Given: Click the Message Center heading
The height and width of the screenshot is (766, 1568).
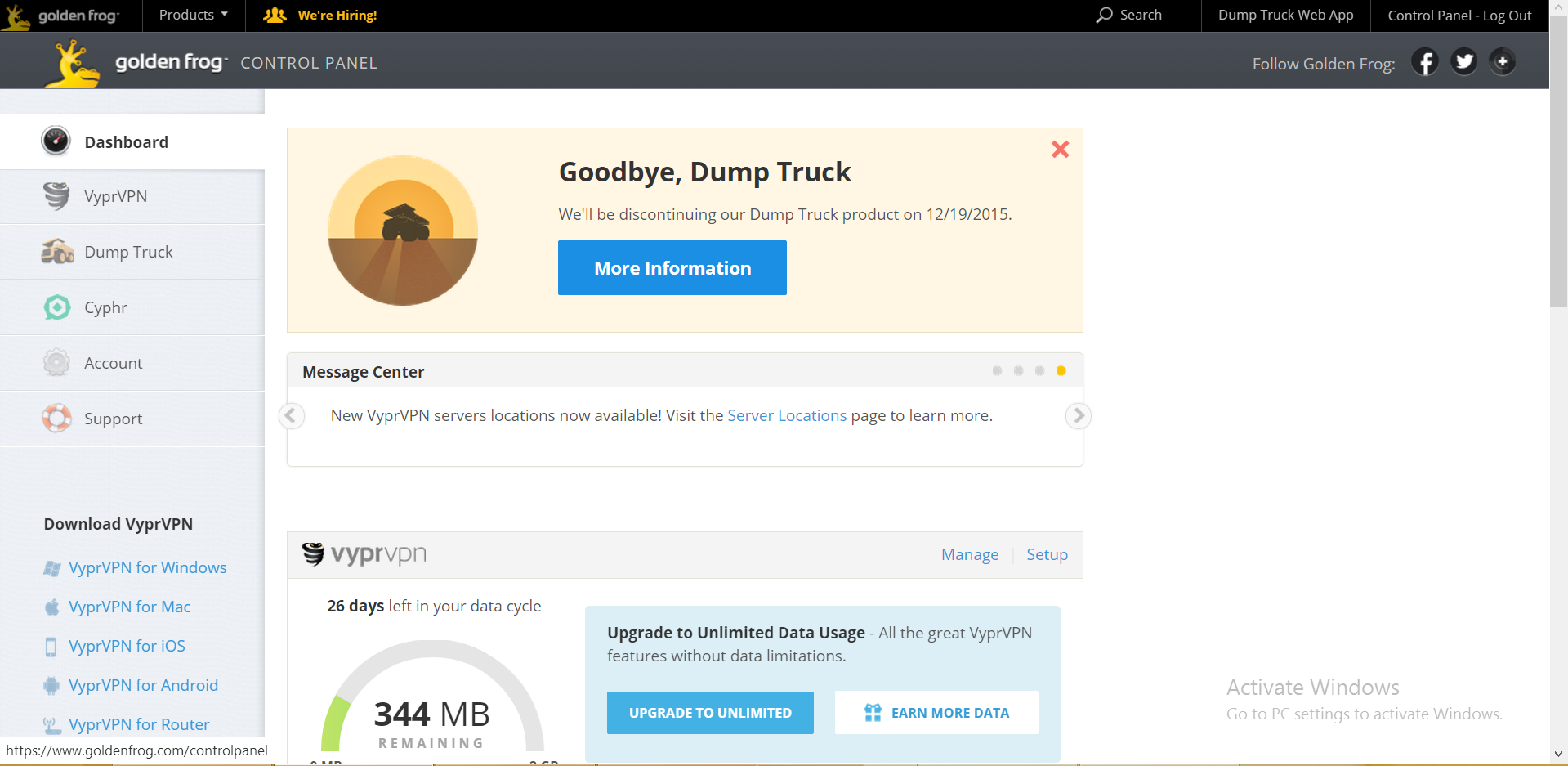Looking at the screenshot, I should [363, 371].
